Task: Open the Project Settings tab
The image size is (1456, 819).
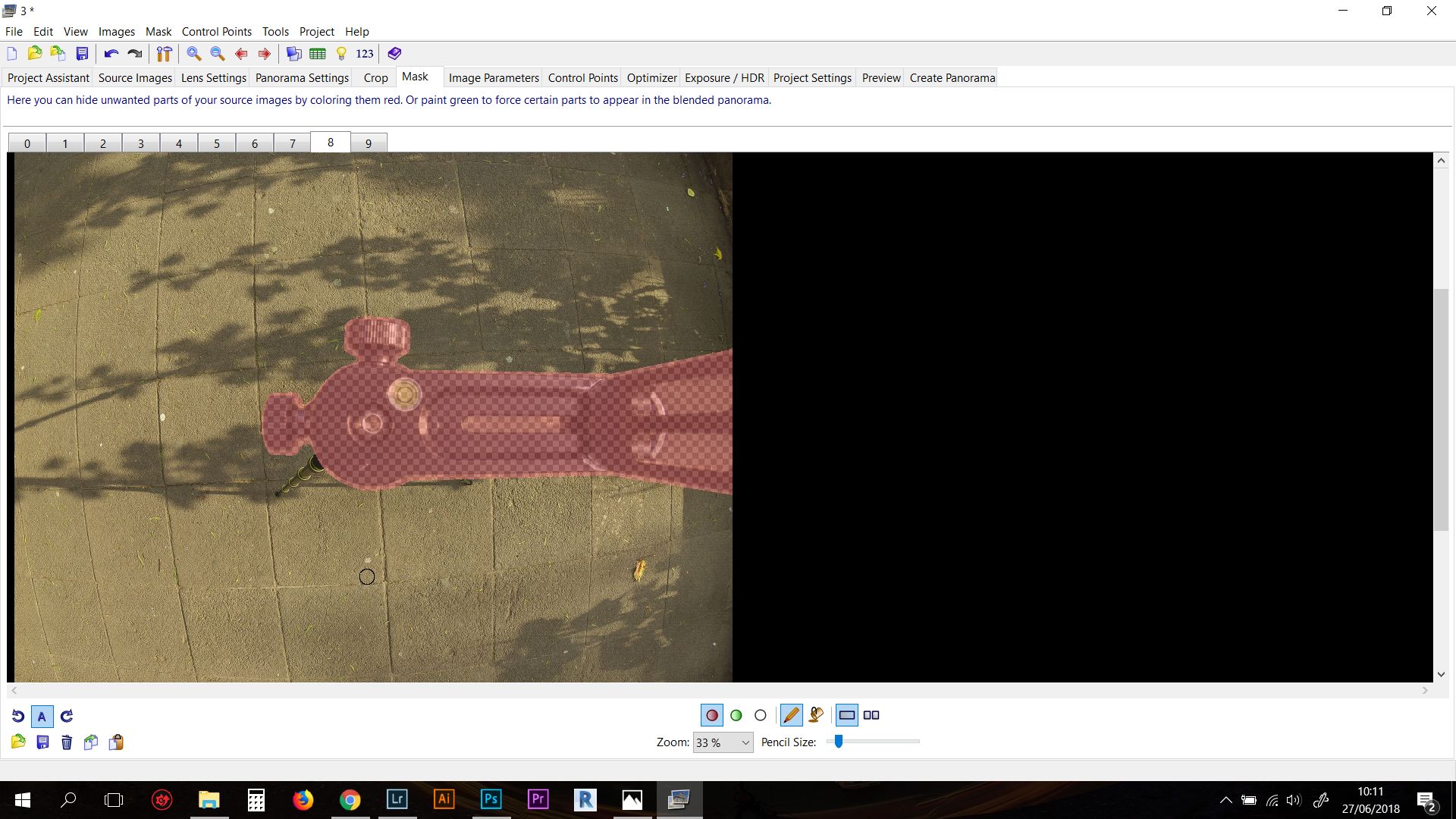Action: click(x=812, y=77)
